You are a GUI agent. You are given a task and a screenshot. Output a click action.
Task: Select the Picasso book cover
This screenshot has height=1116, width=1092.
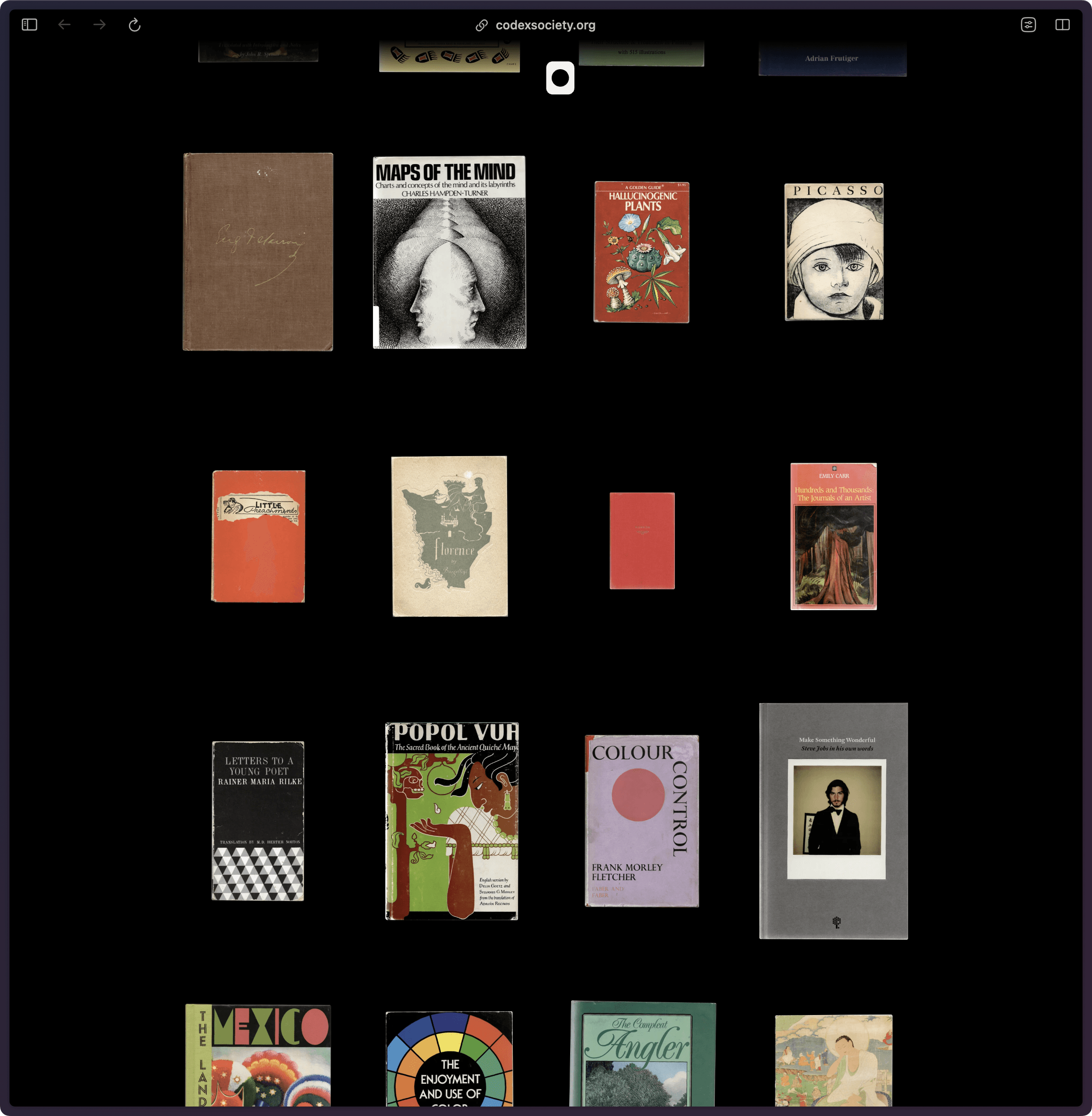point(834,251)
